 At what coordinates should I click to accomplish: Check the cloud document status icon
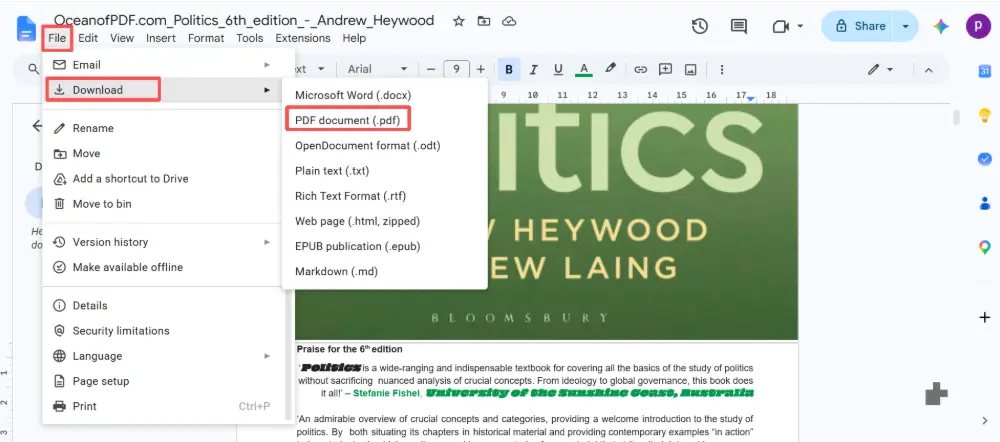(x=509, y=21)
